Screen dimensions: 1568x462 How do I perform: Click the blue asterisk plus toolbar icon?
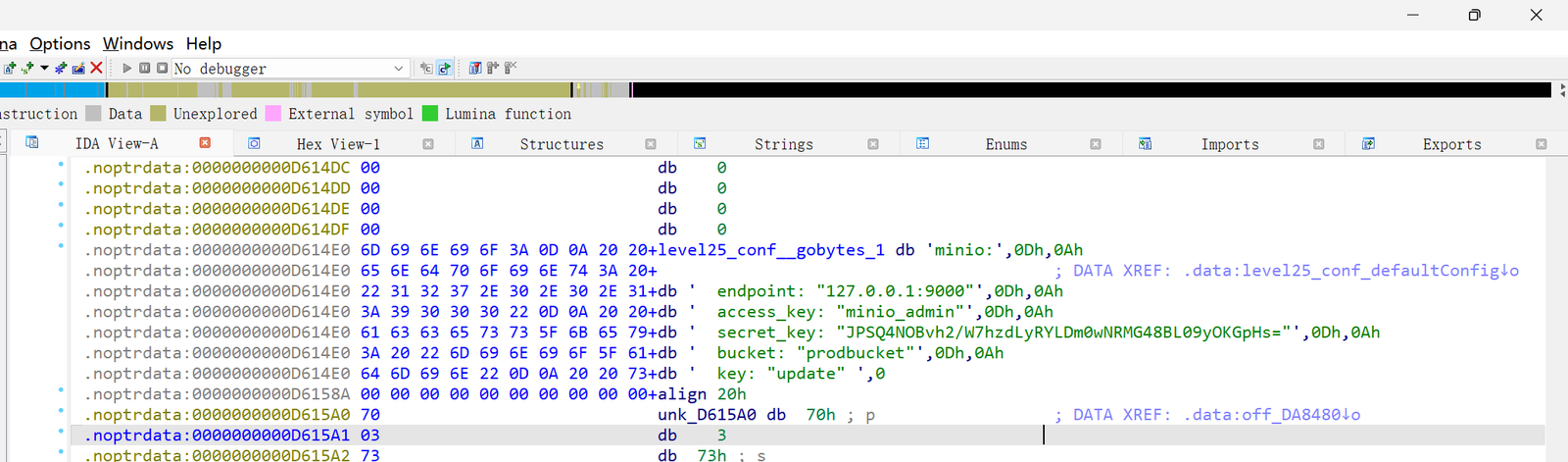point(61,68)
